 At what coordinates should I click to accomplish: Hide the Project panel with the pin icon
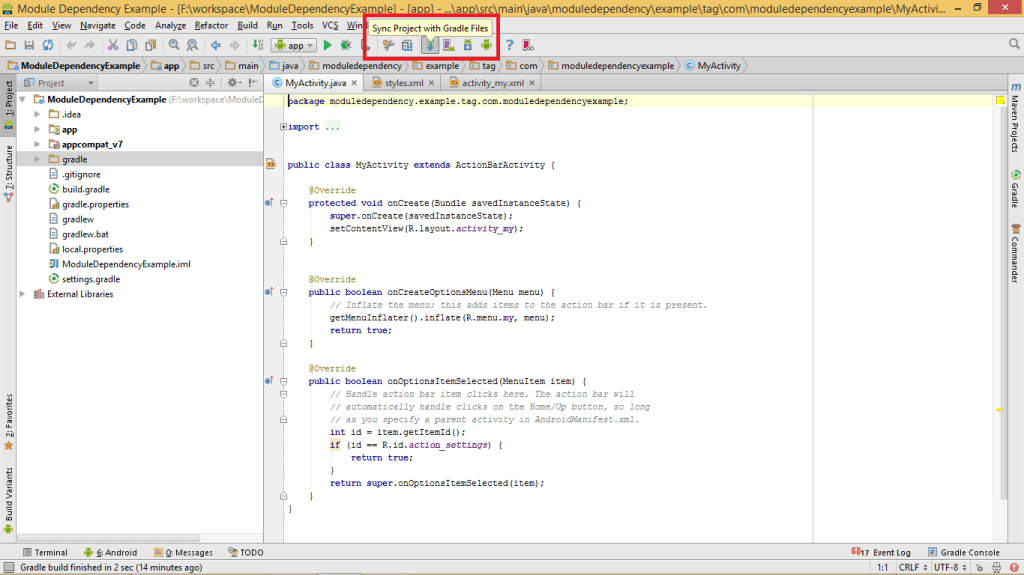[x=253, y=83]
